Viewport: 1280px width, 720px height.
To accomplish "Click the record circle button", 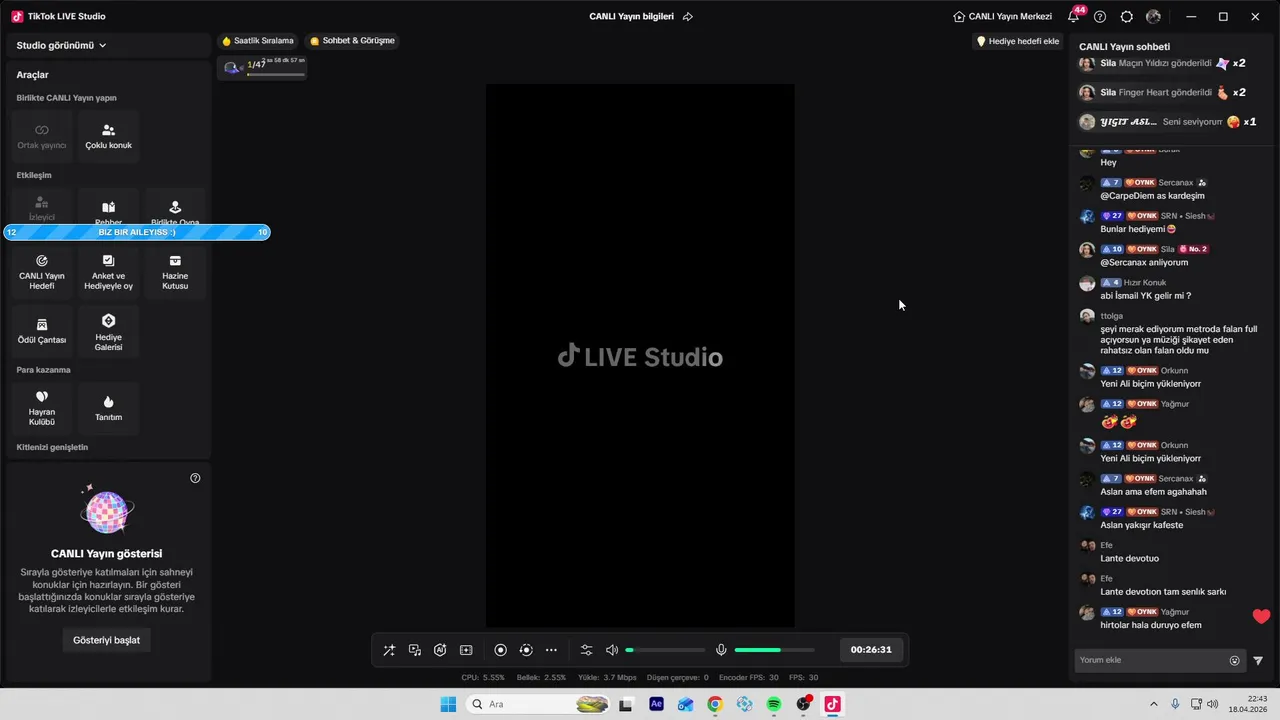I will click(x=501, y=650).
